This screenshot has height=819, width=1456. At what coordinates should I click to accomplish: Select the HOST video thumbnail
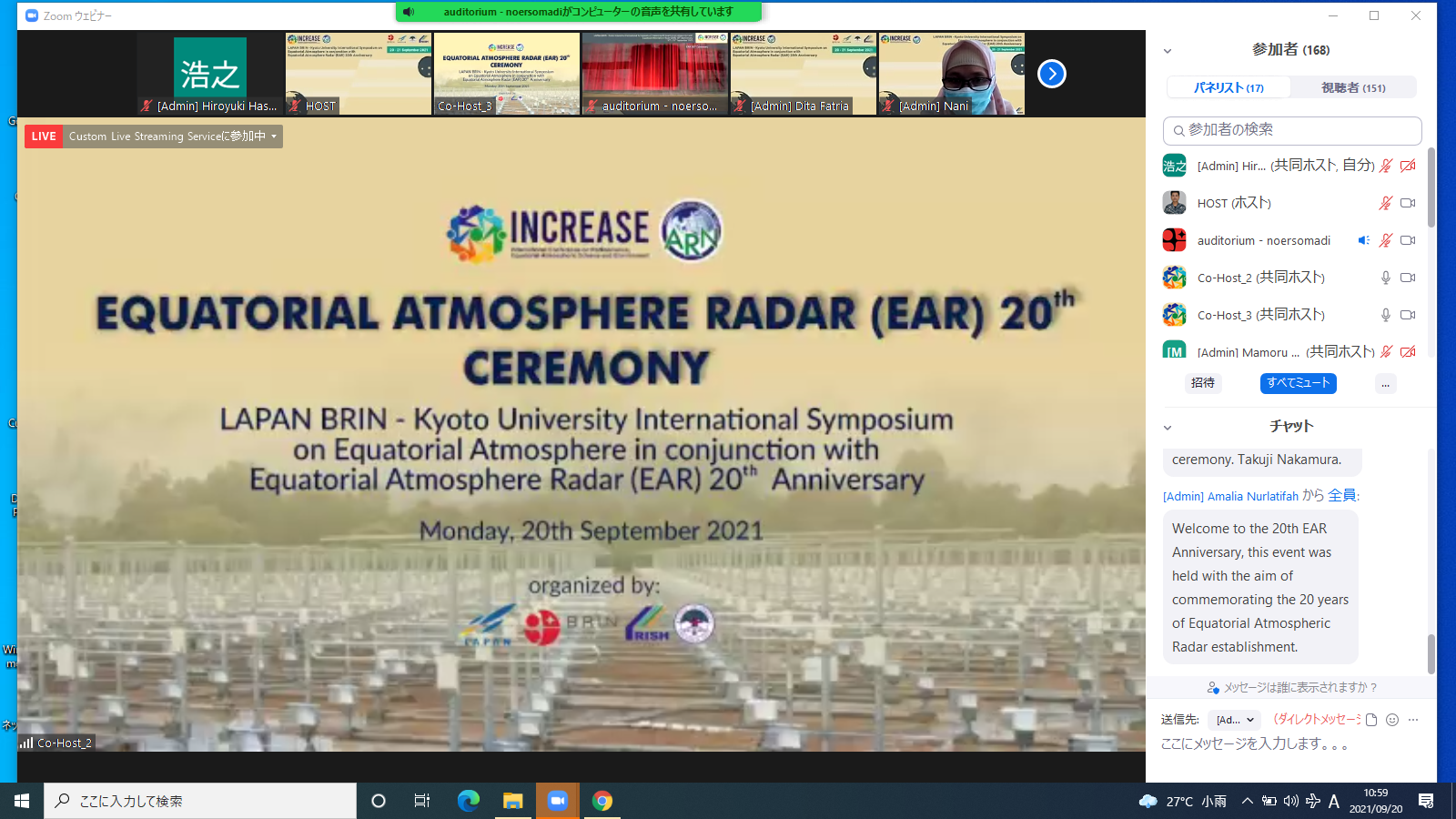click(x=359, y=74)
